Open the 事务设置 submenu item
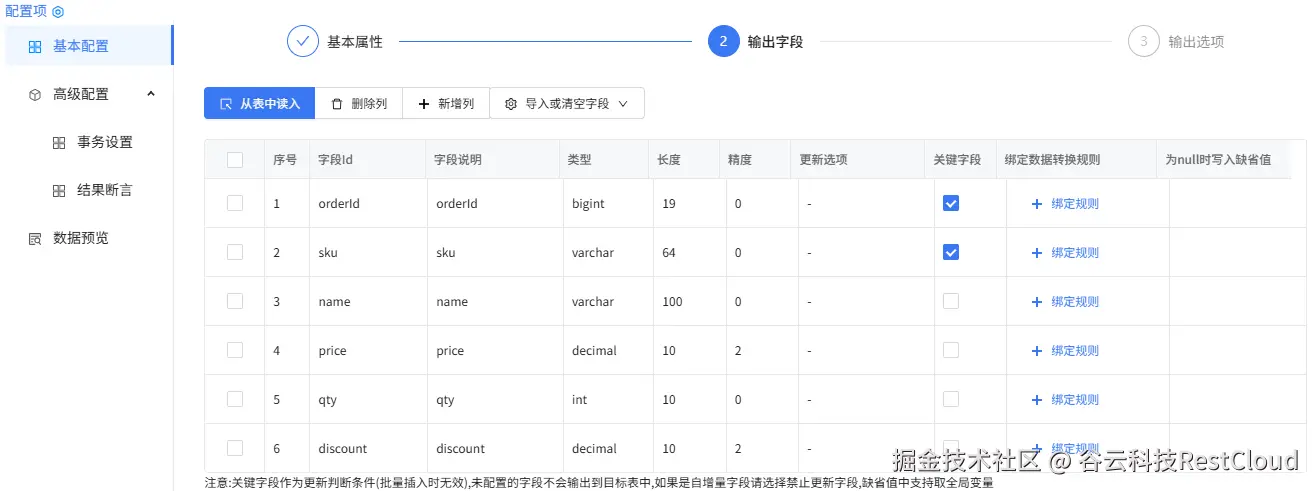Image resolution: width=1316 pixels, height=491 pixels. pyautogui.click(x=88, y=142)
